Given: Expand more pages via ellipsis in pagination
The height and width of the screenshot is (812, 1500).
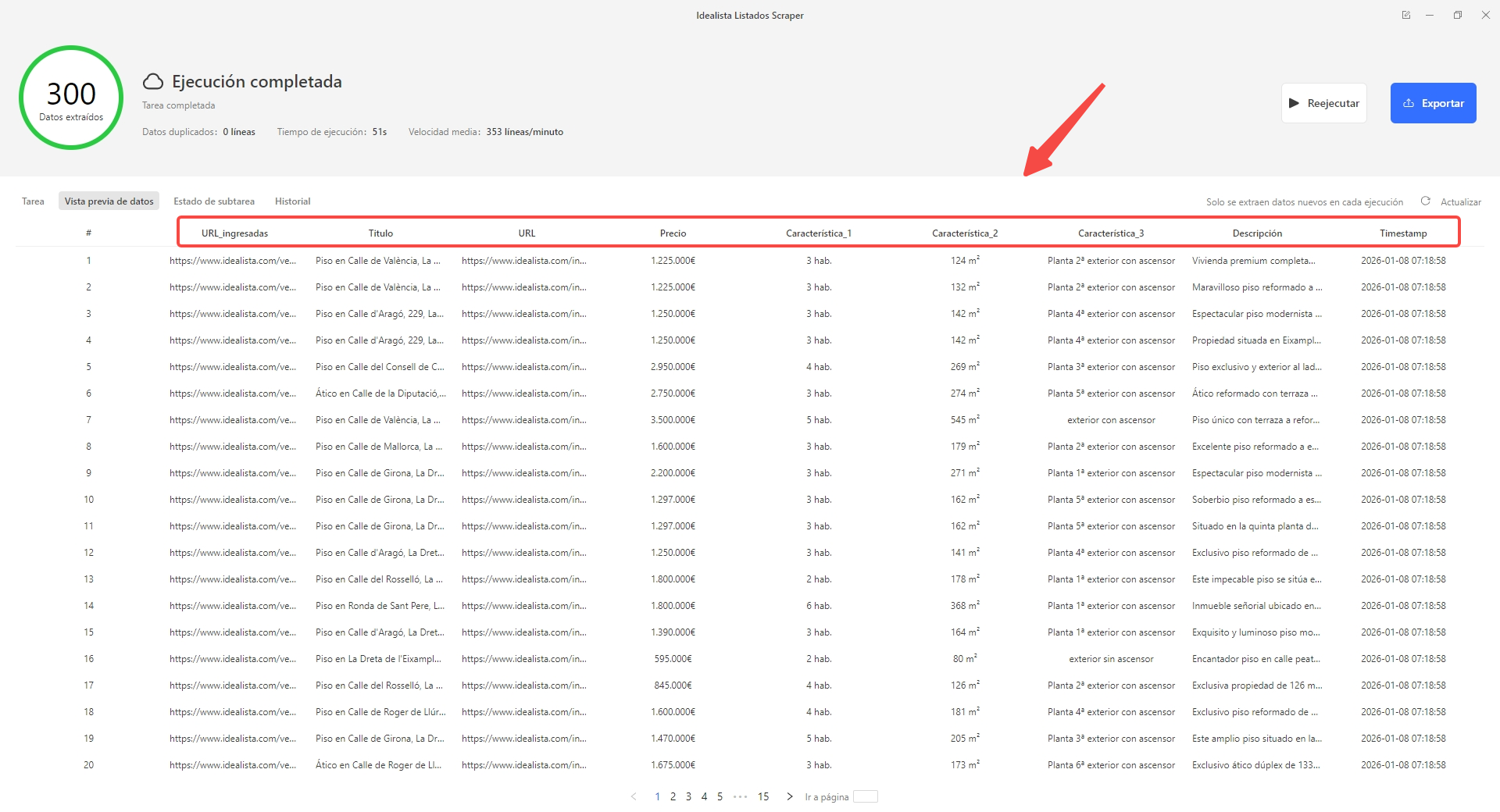Looking at the screenshot, I should point(740,796).
